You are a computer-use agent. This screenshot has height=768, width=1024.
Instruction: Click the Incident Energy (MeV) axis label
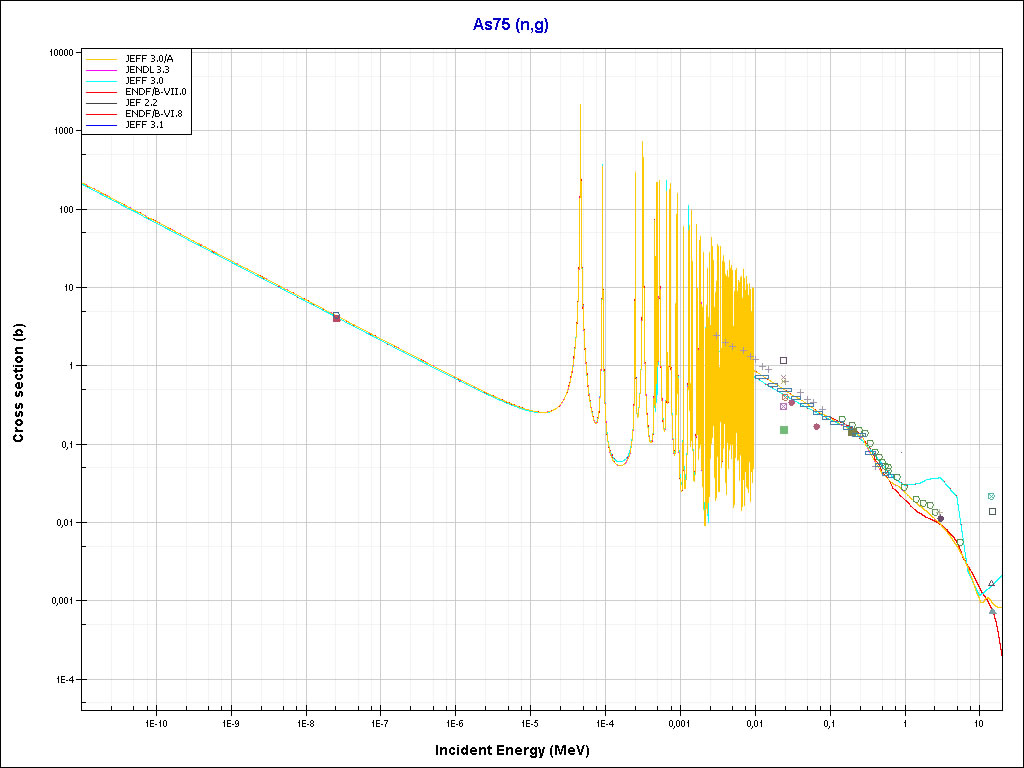pyautogui.click(x=519, y=750)
